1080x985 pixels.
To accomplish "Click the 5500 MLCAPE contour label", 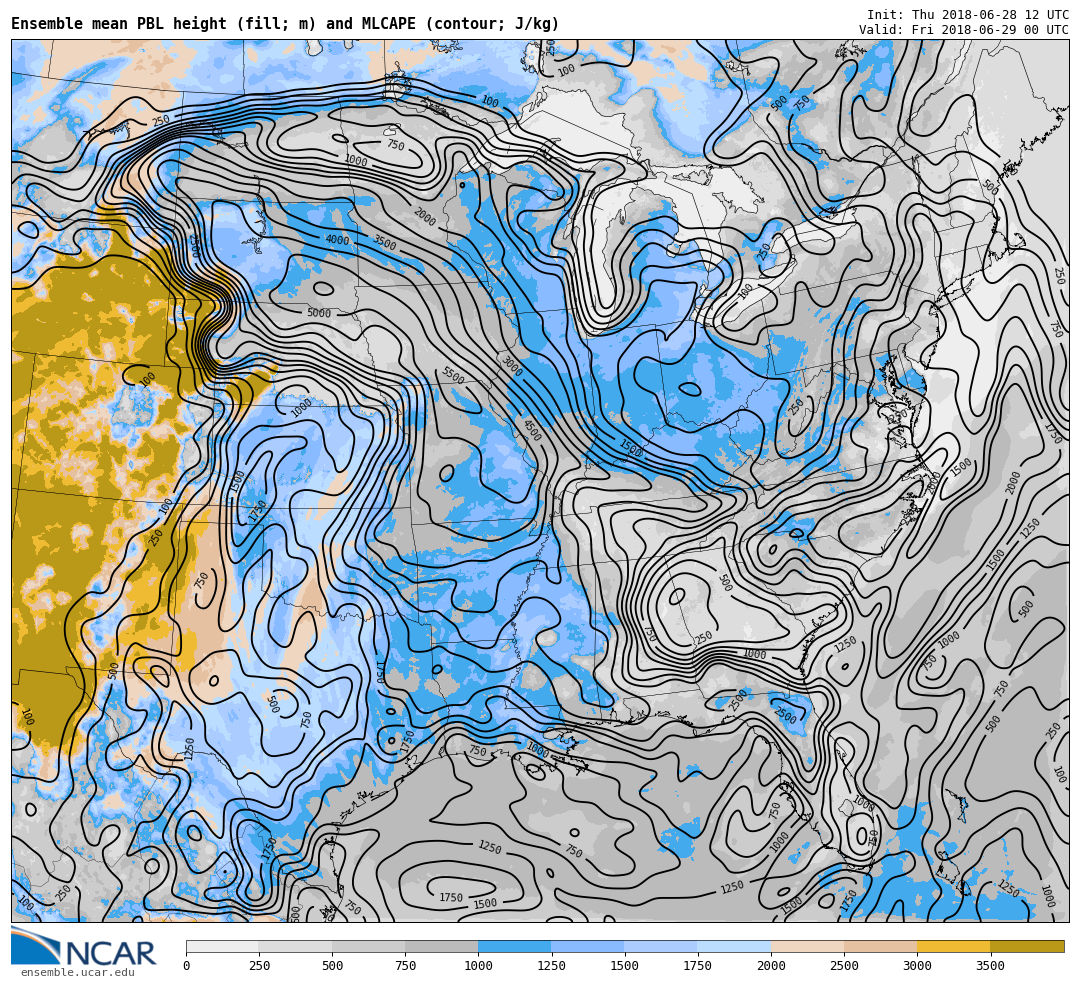I will tap(452, 376).
